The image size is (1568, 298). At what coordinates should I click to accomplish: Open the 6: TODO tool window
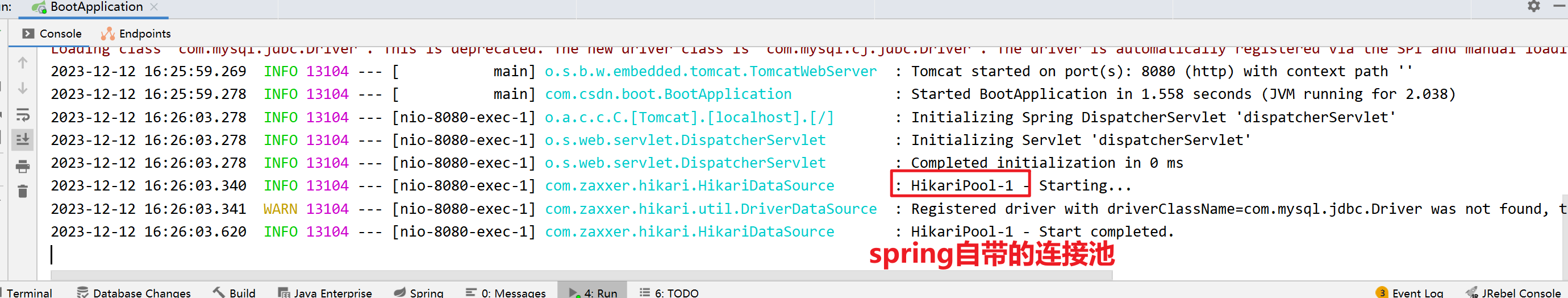669,292
